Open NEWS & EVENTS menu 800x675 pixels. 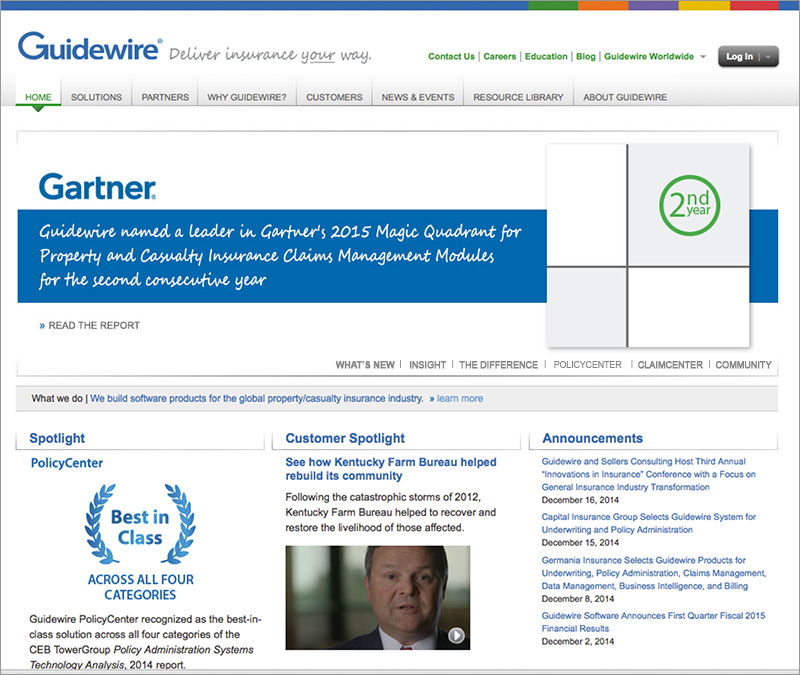(x=418, y=97)
